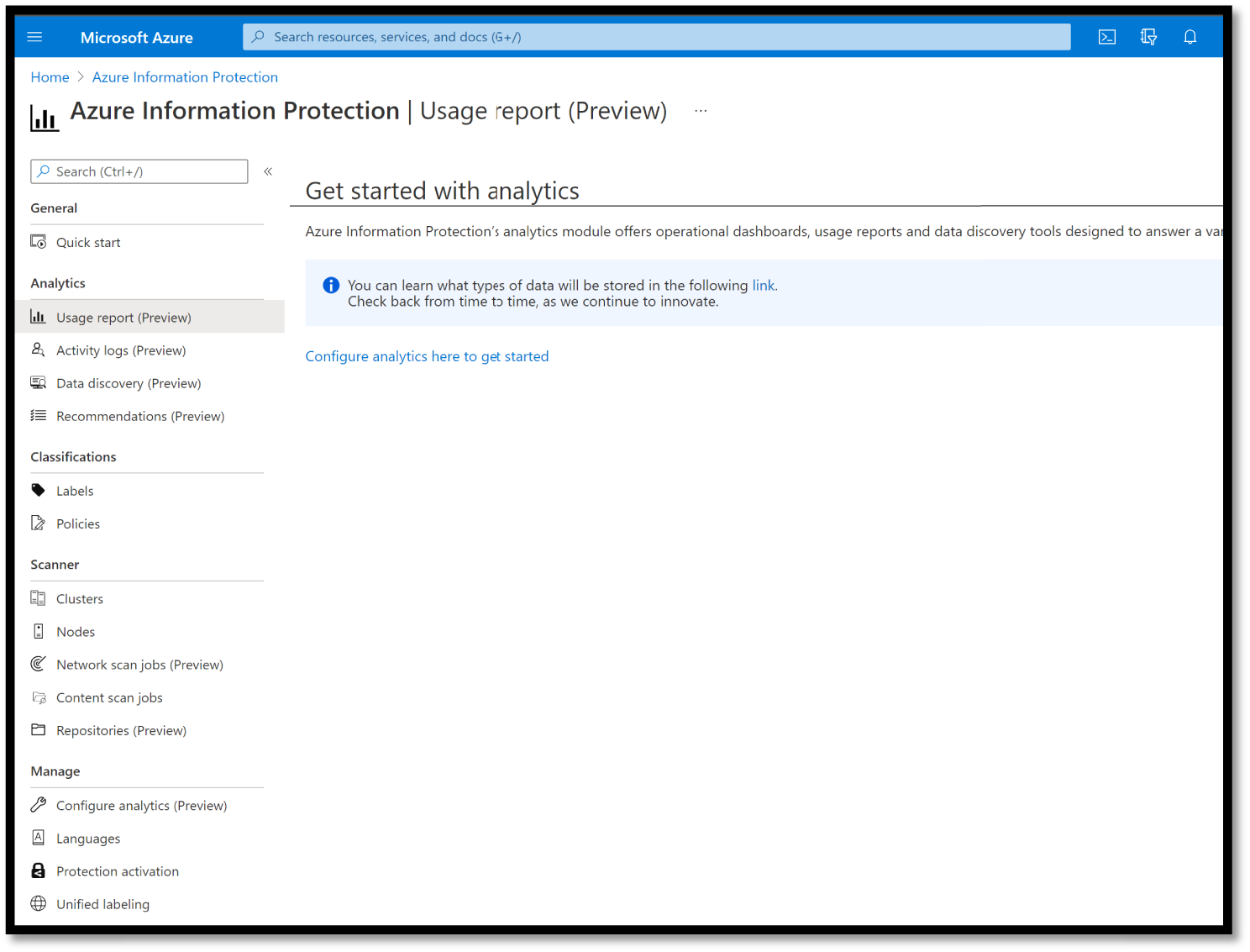Click the 'Manage' section header

click(55, 771)
